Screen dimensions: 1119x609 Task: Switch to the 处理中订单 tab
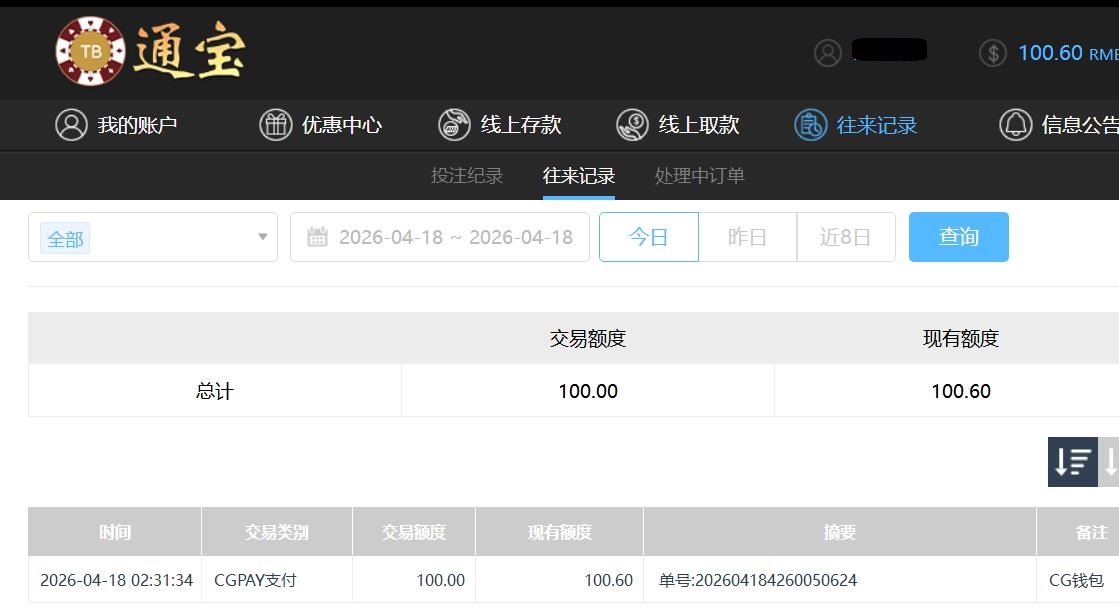[x=699, y=176]
